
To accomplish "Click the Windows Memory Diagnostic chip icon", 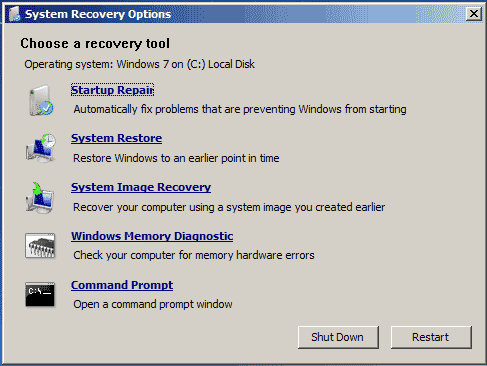I will [40, 246].
